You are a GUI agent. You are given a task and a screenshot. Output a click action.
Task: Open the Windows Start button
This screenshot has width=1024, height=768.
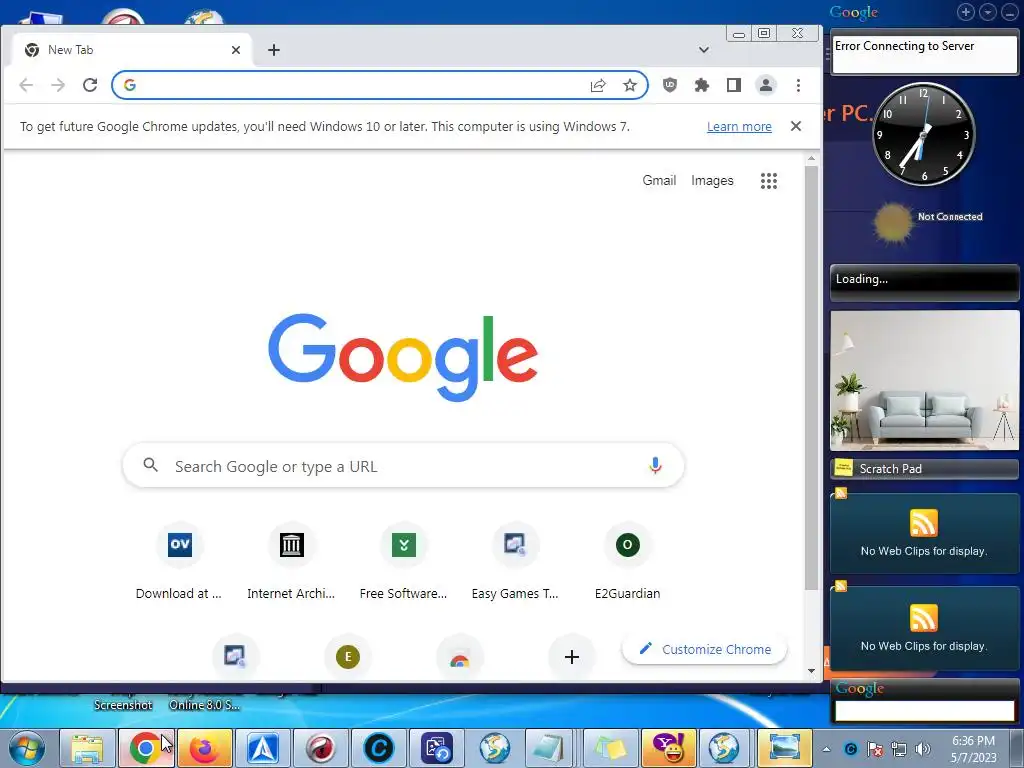(x=27, y=748)
